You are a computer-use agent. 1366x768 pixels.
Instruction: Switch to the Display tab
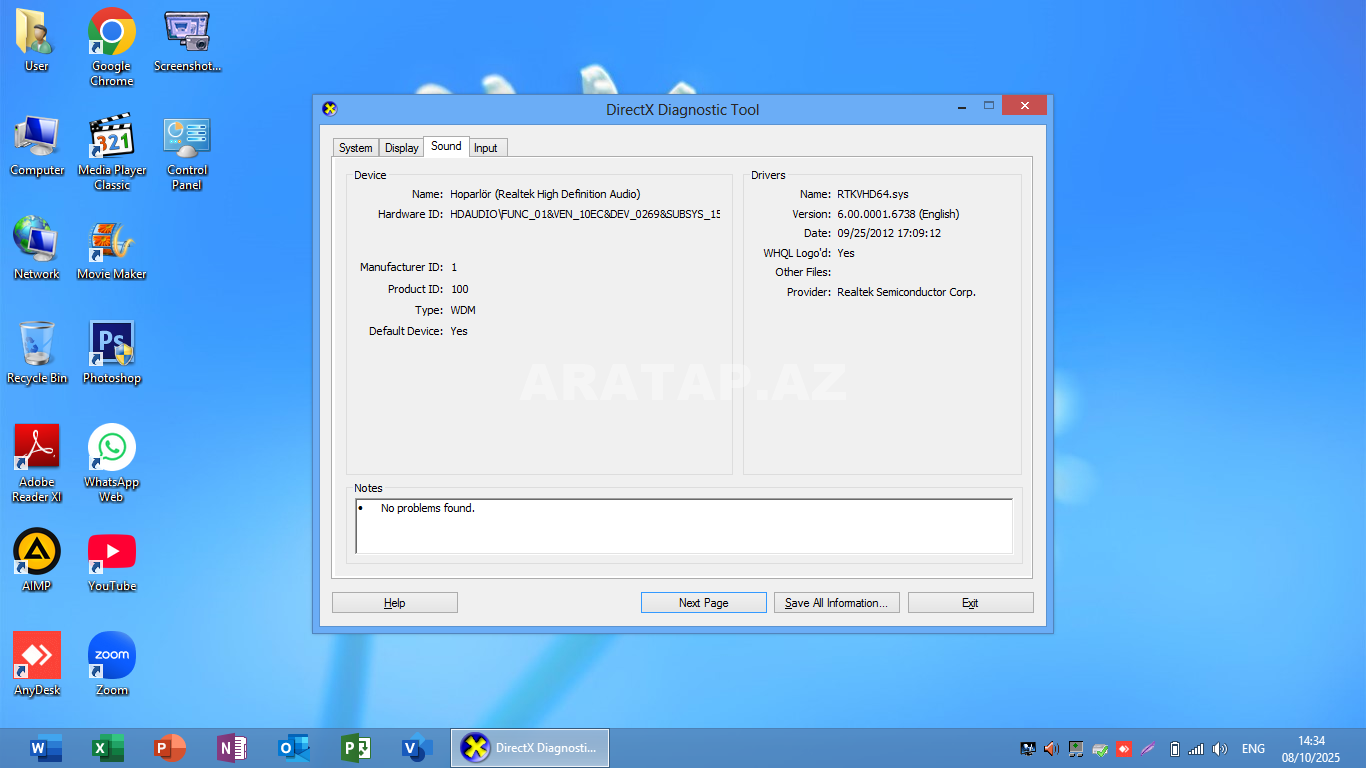(402, 148)
